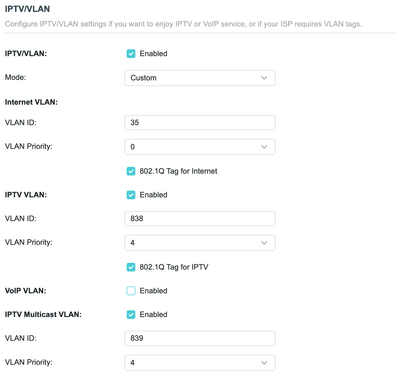The width and height of the screenshot is (400, 378).
Task: Click the VoIP VLAN label
Action: coord(26,291)
